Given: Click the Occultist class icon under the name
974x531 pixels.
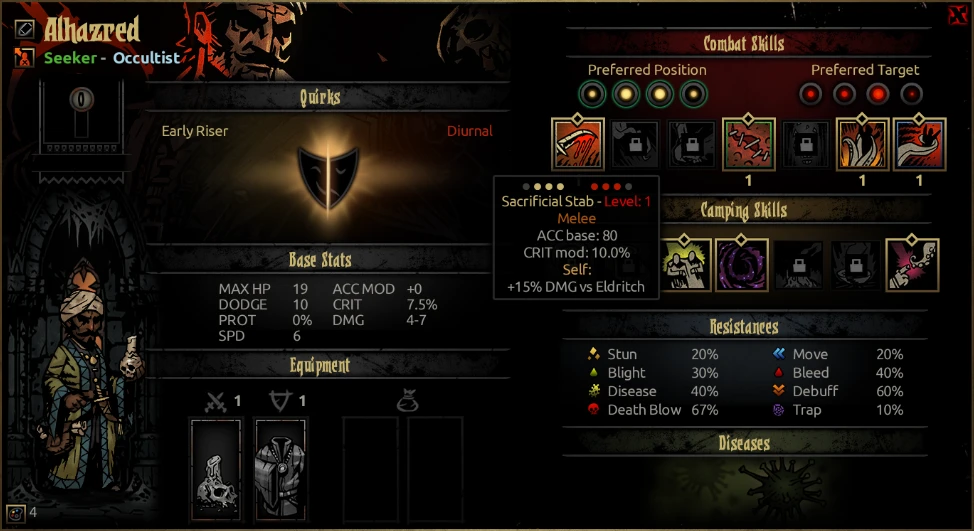Looking at the screenshot, I should tap(24, 57).
